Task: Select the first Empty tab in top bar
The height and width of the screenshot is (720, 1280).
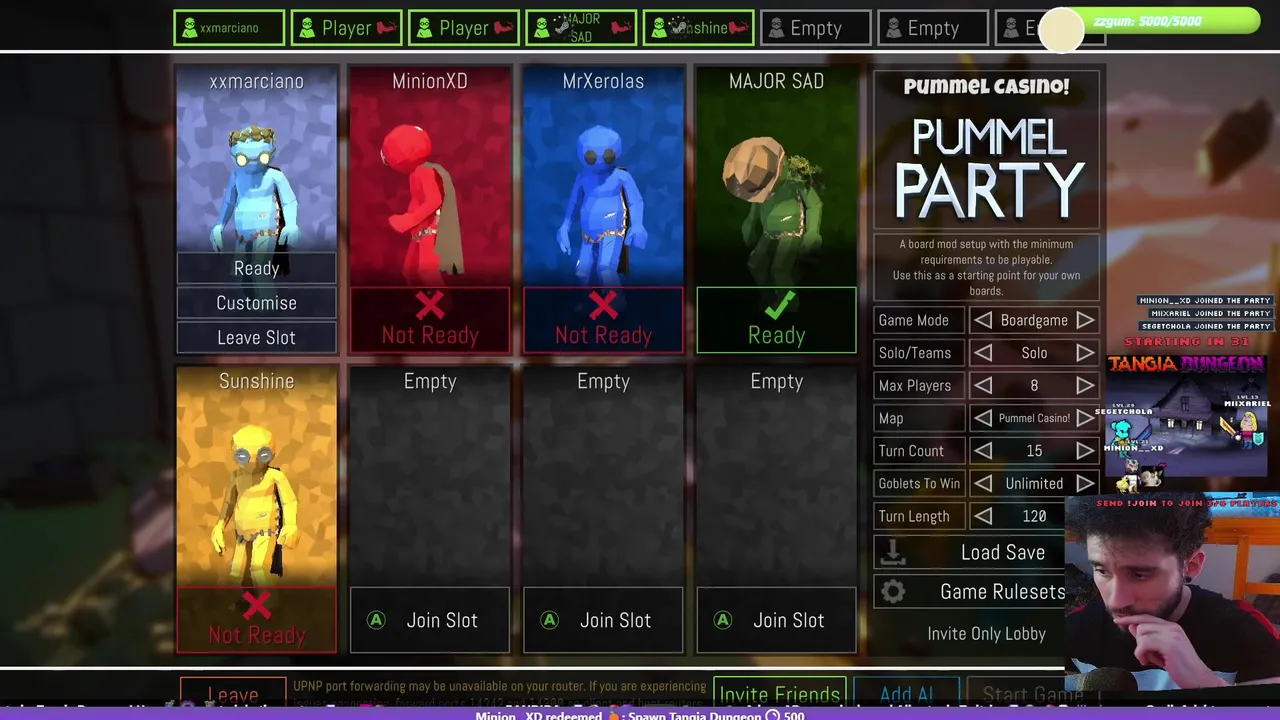Action: (x=816, y=28)
